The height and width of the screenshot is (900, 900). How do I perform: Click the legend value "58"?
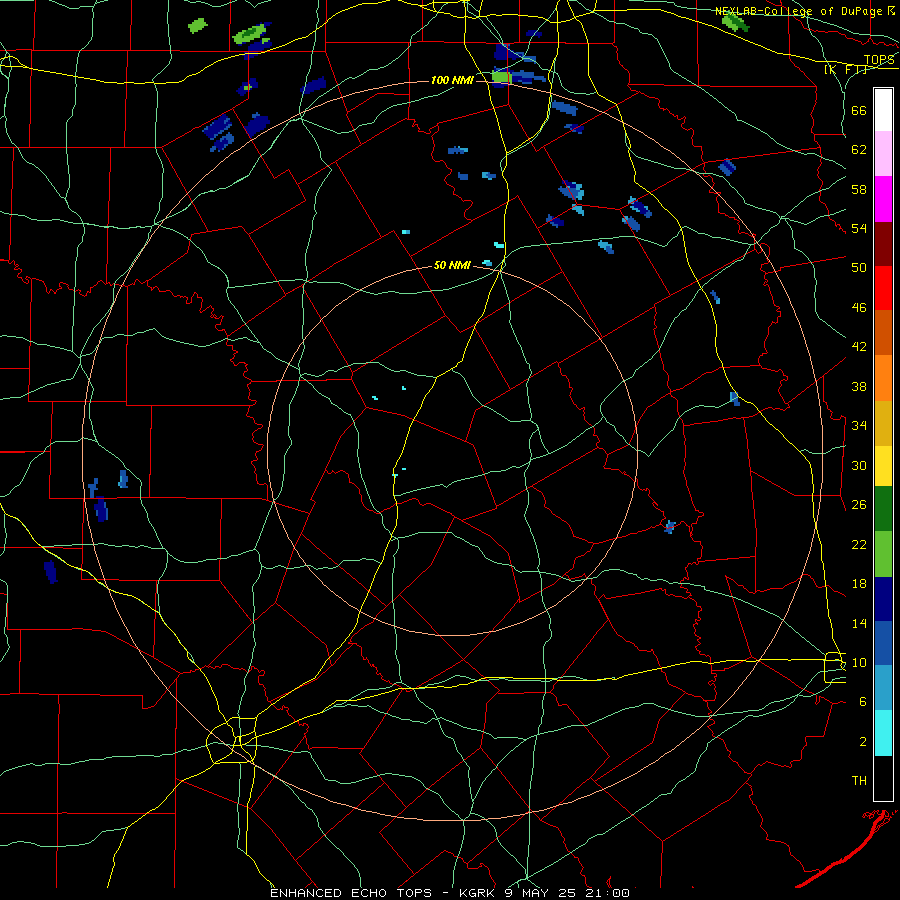(859, 189)
